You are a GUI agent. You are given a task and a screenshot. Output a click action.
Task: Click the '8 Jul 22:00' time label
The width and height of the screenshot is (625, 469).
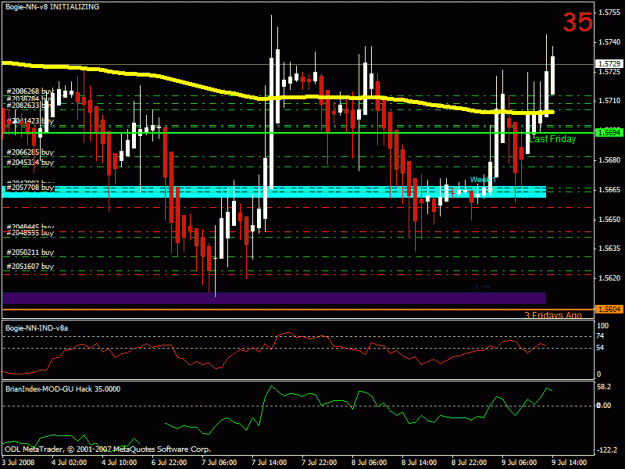469,463
